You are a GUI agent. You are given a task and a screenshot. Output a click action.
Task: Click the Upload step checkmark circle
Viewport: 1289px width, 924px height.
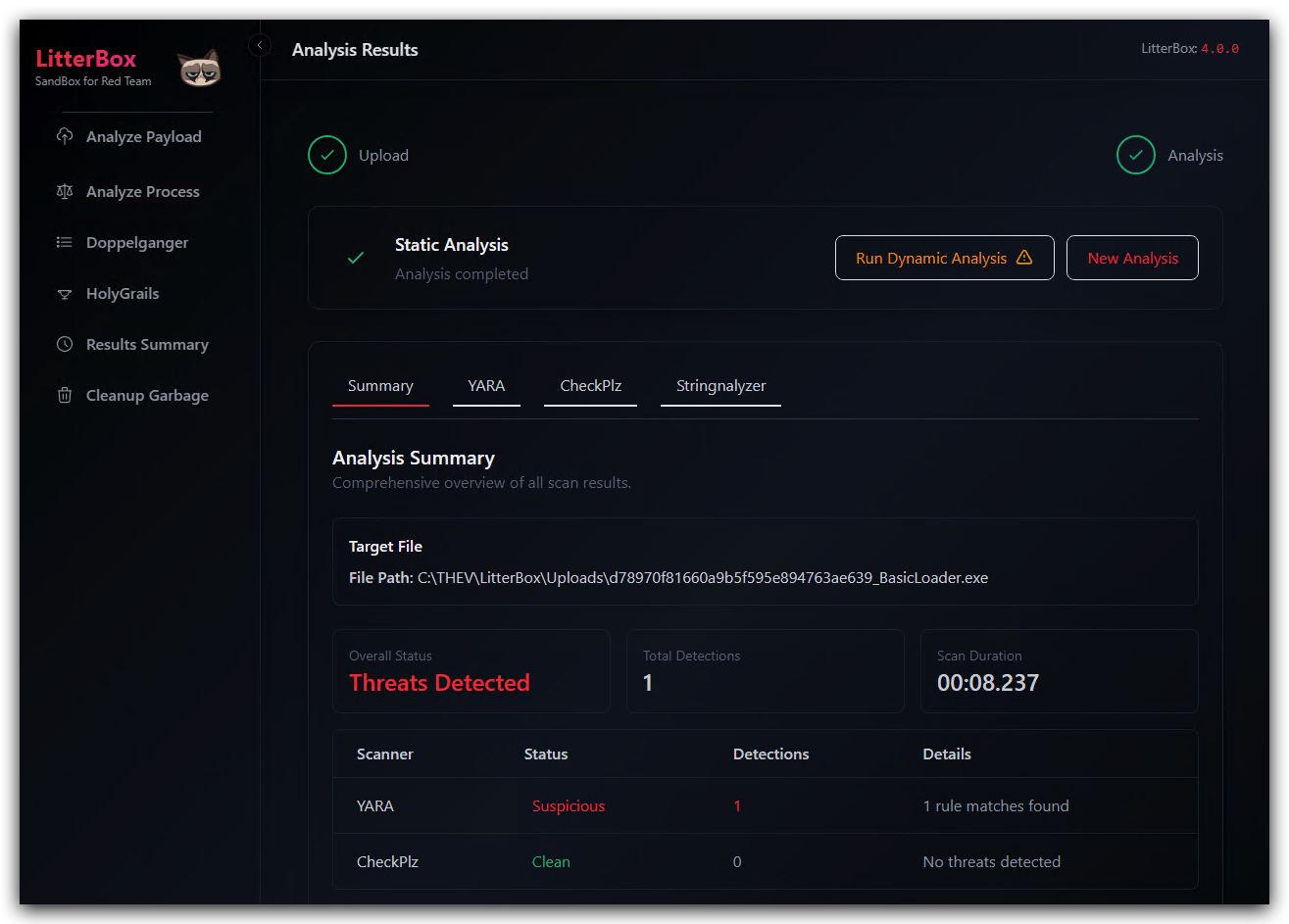tap(327, 155)
